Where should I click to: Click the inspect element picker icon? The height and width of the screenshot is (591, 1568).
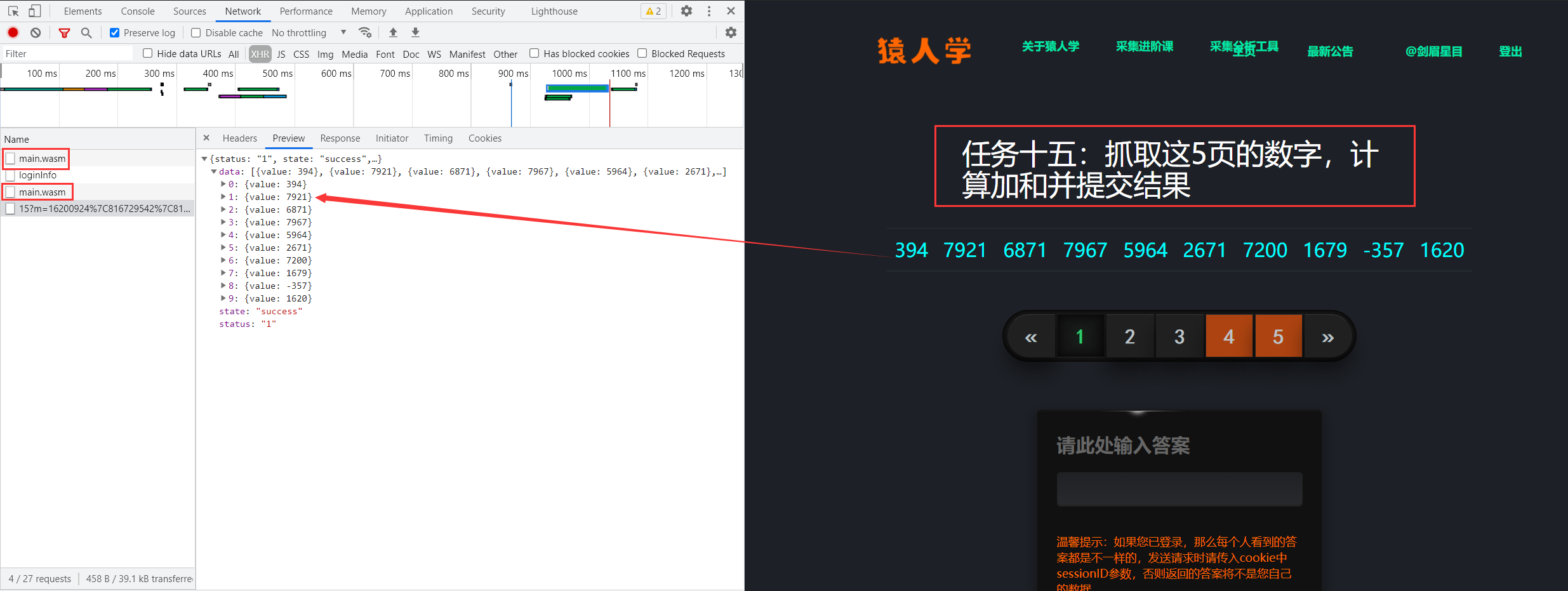13,11
